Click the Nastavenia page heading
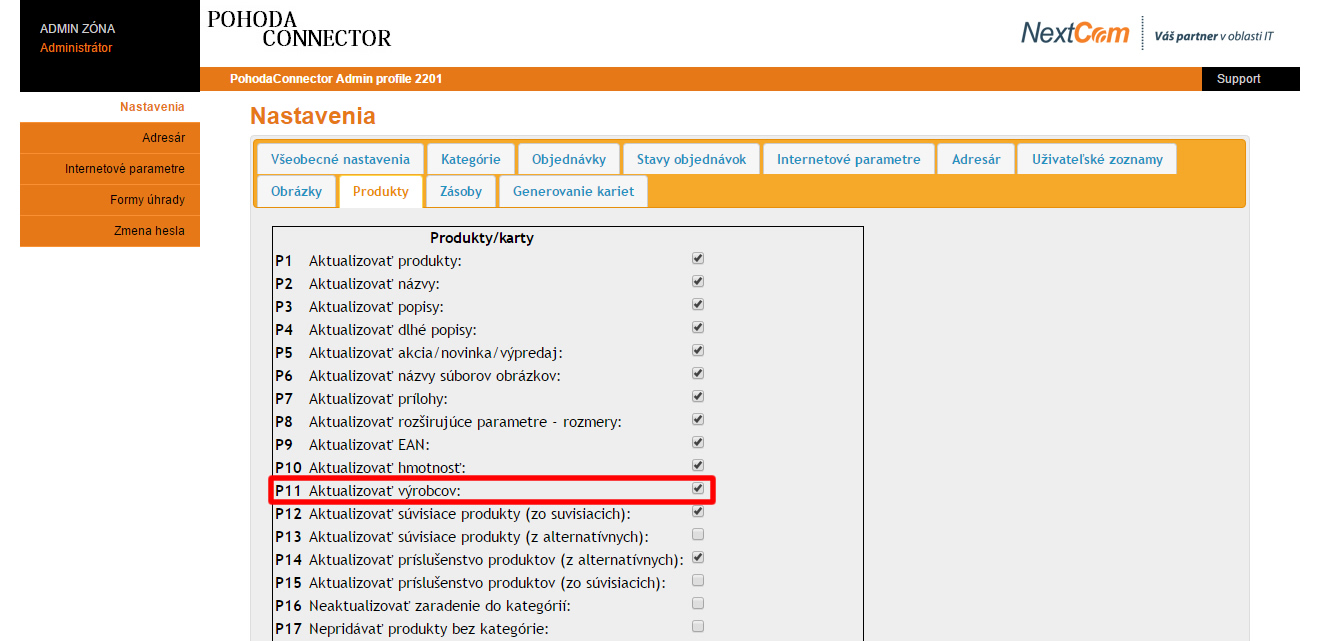Image resolution: width=1322 pixels, height=641 pixels. click(x=313, y=116)
